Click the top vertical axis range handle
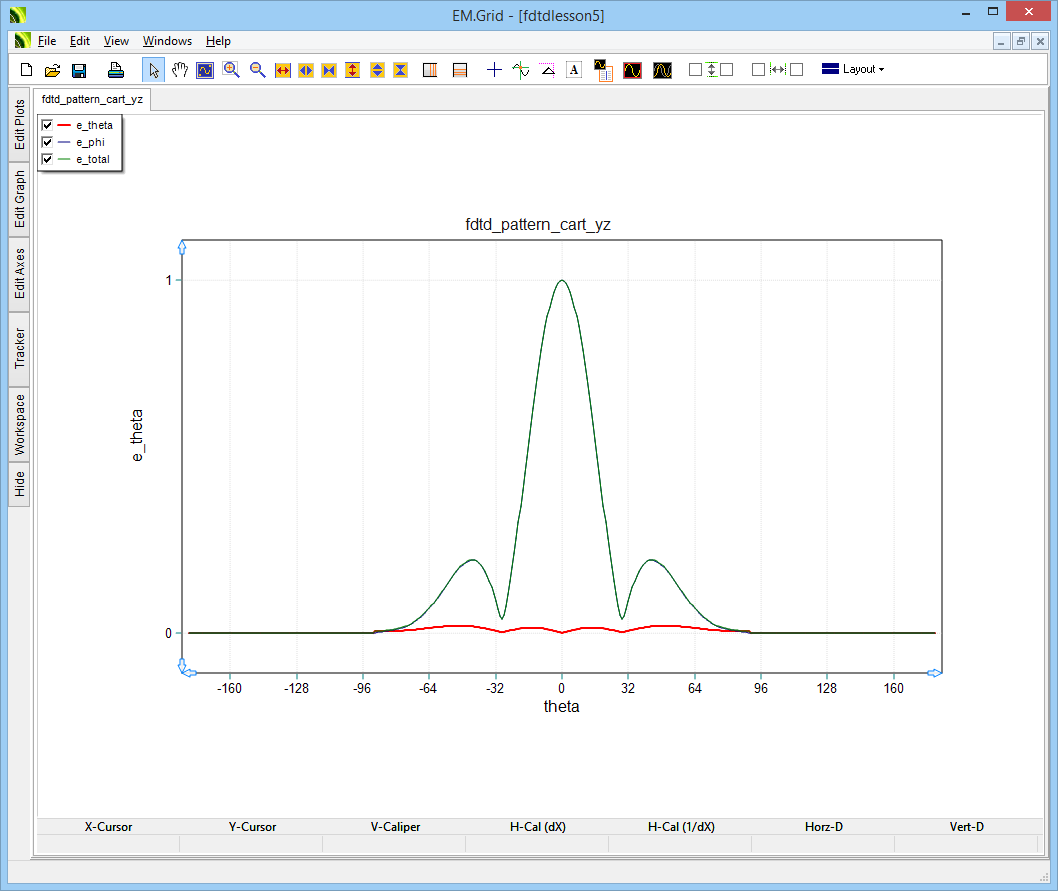The height and width of the screenshot is (891, 1058). 182,246
